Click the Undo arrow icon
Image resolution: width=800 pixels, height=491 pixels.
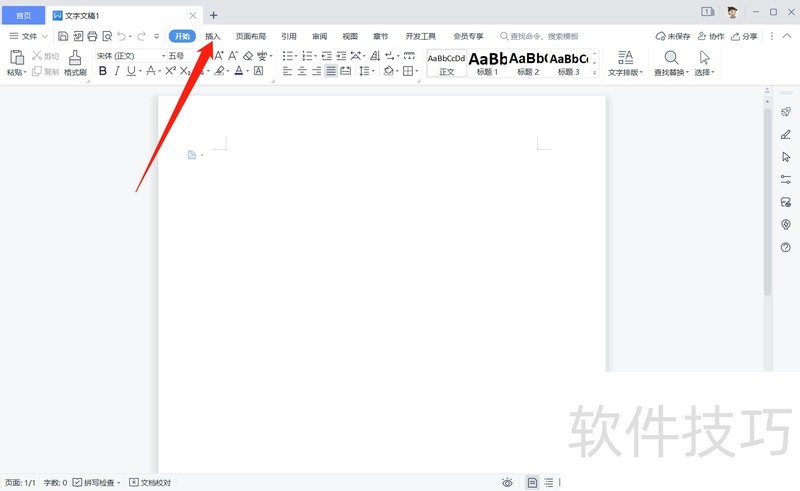(x=122, y=36)
